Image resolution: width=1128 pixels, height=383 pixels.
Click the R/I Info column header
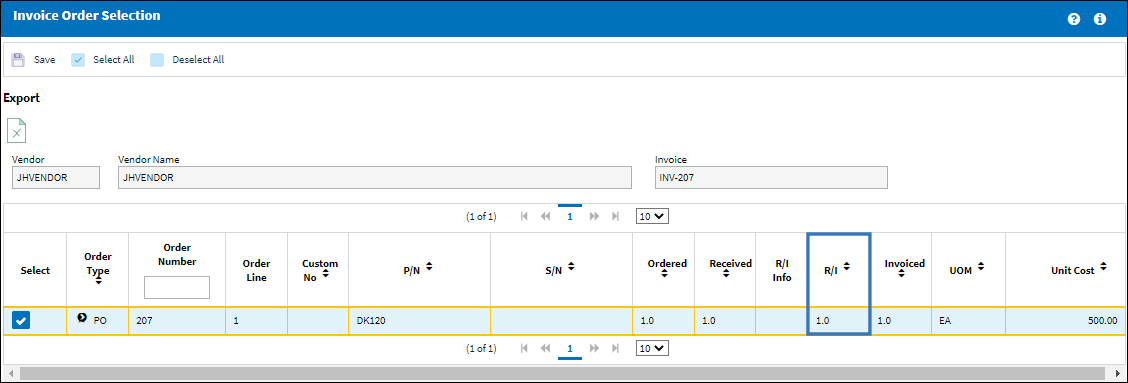[781, 270]
